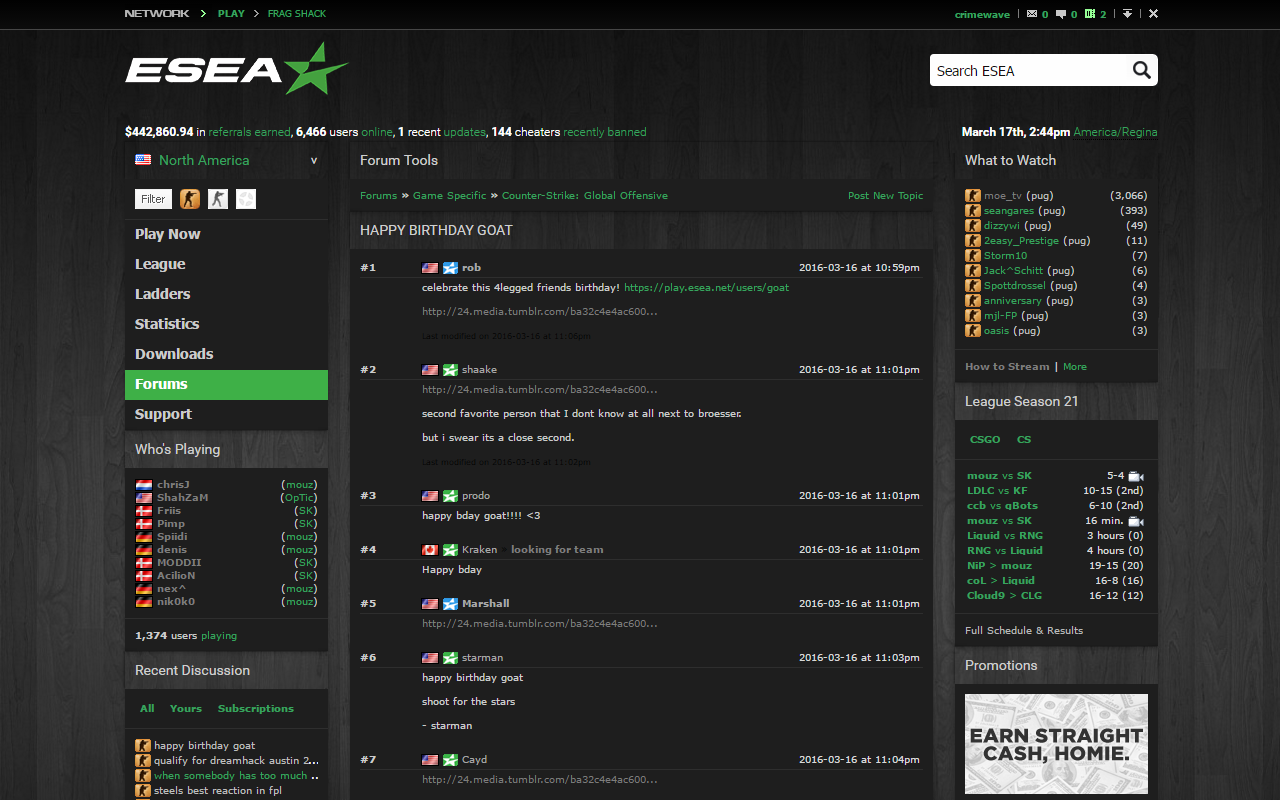Toggle the Team Fortress 2 game filter icon
Viewport: 1280px width, 800px height.
246,199
